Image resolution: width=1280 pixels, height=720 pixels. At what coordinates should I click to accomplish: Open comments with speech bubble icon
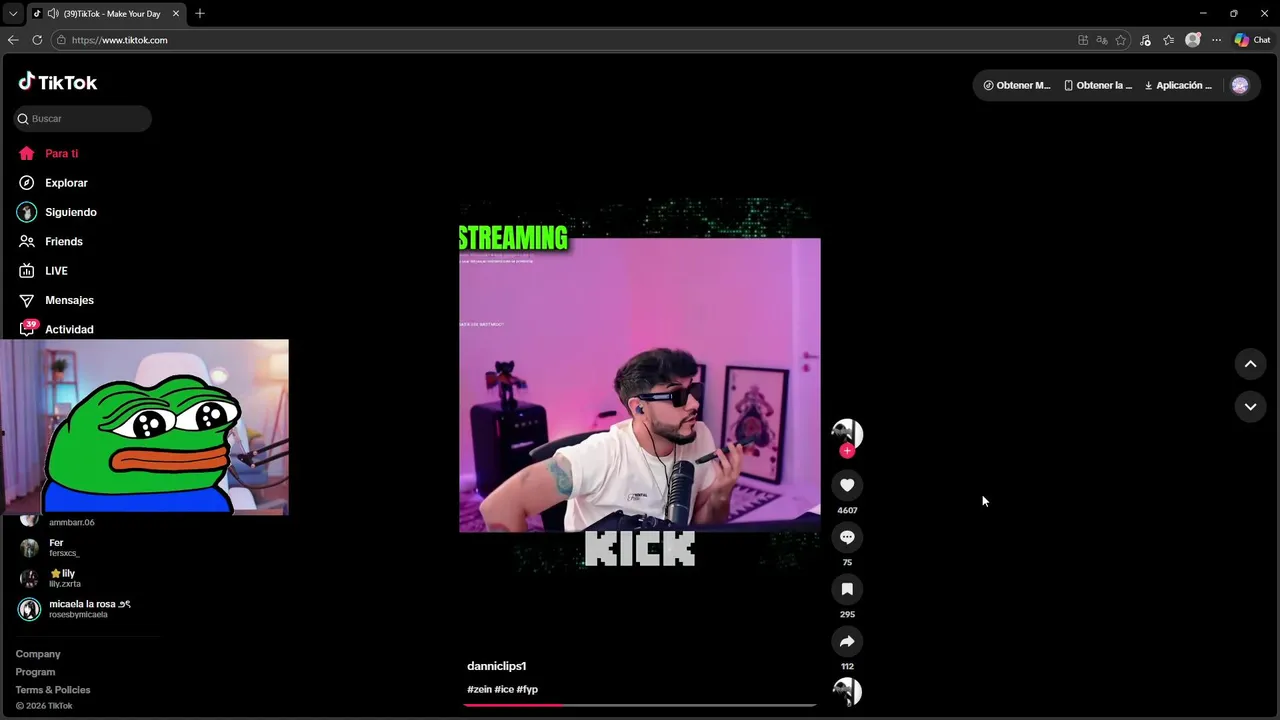(847, 537)
